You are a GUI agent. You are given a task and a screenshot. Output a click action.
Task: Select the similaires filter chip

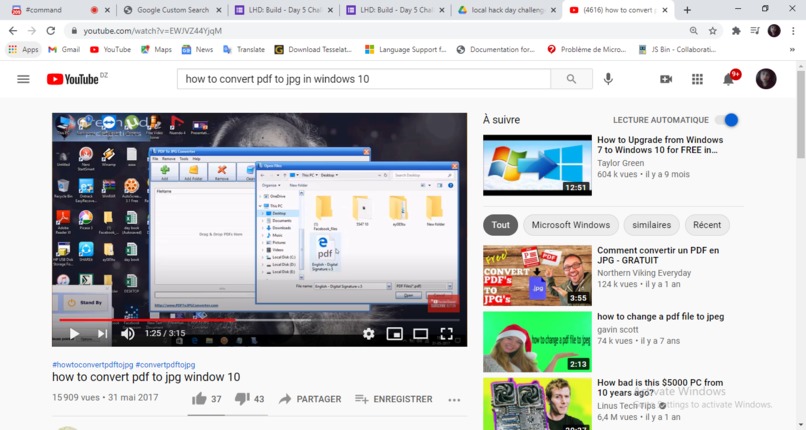point(651,225)
